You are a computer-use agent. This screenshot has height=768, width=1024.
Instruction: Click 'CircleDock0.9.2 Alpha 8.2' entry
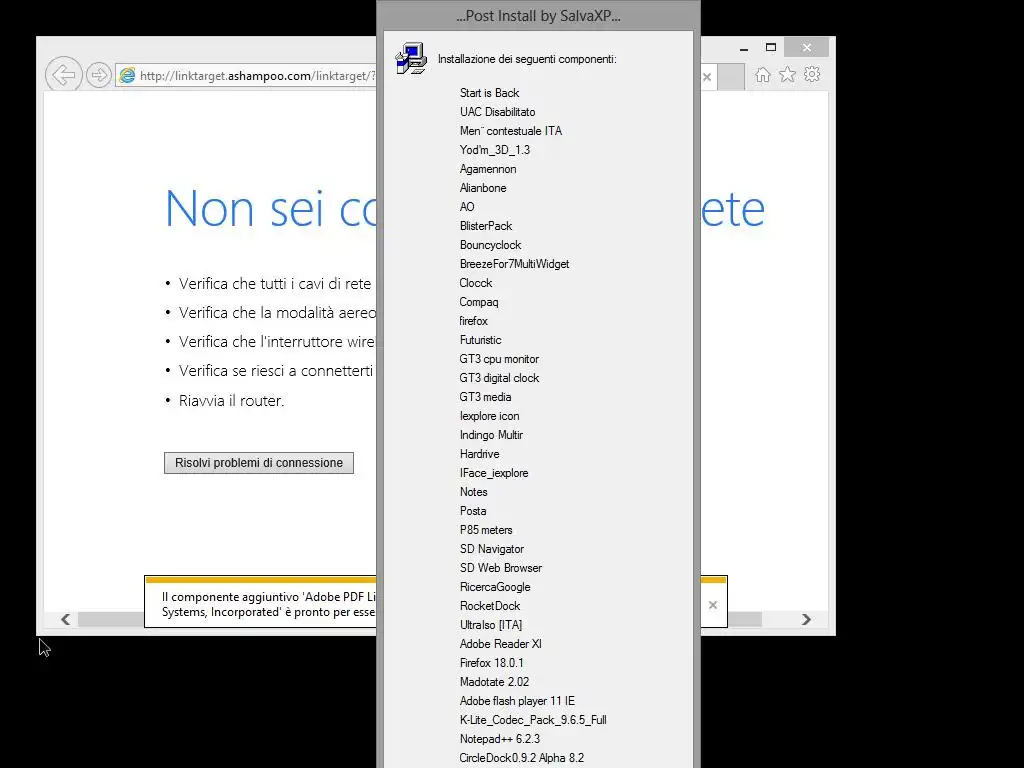point(522,758)
